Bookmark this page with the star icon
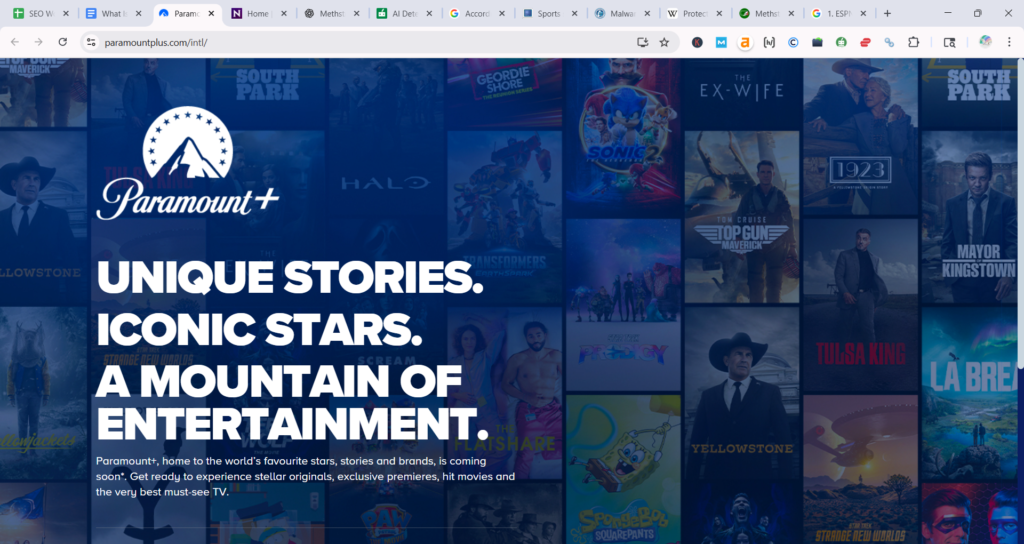The image size is (1024, 544). pyautogui.click(x=664, y=42)
